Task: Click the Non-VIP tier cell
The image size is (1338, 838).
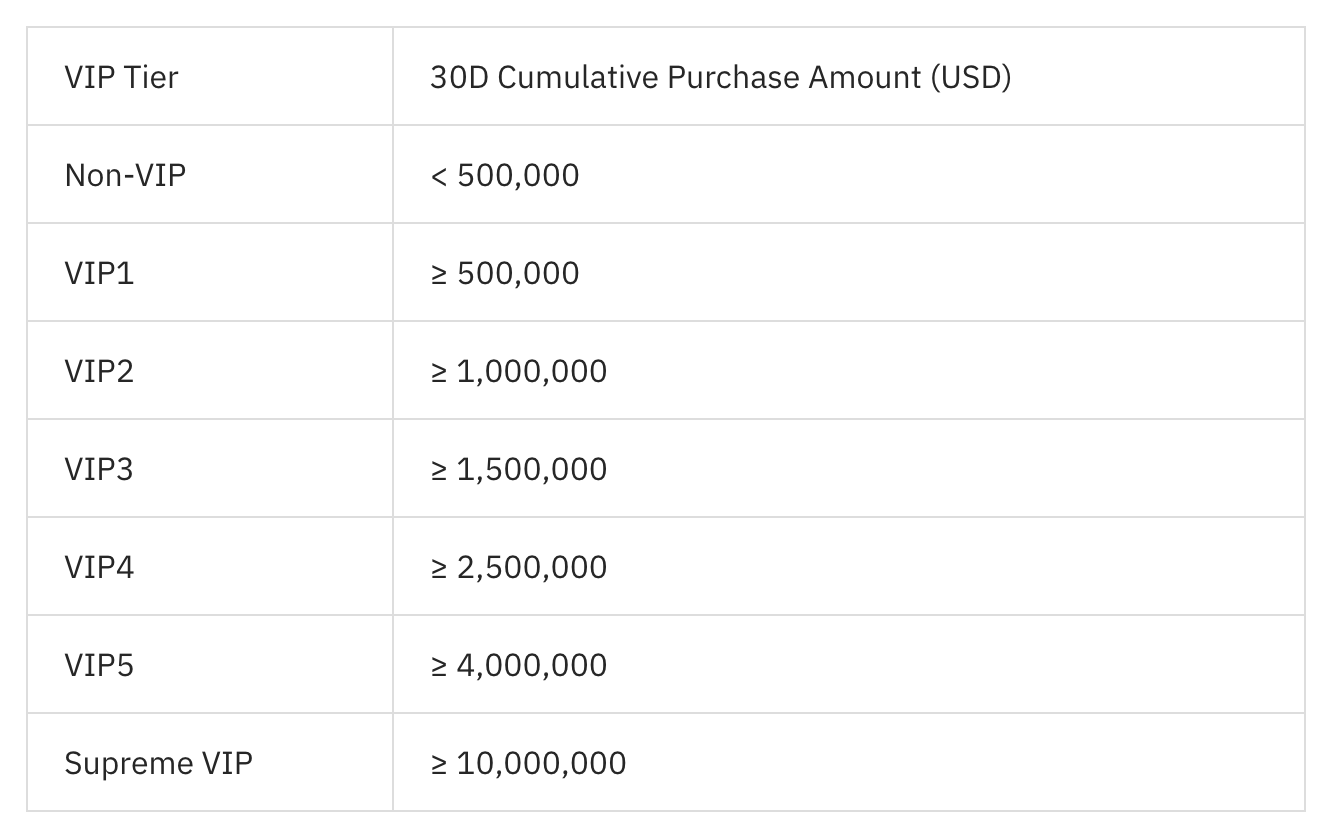Action: (210, 175)
